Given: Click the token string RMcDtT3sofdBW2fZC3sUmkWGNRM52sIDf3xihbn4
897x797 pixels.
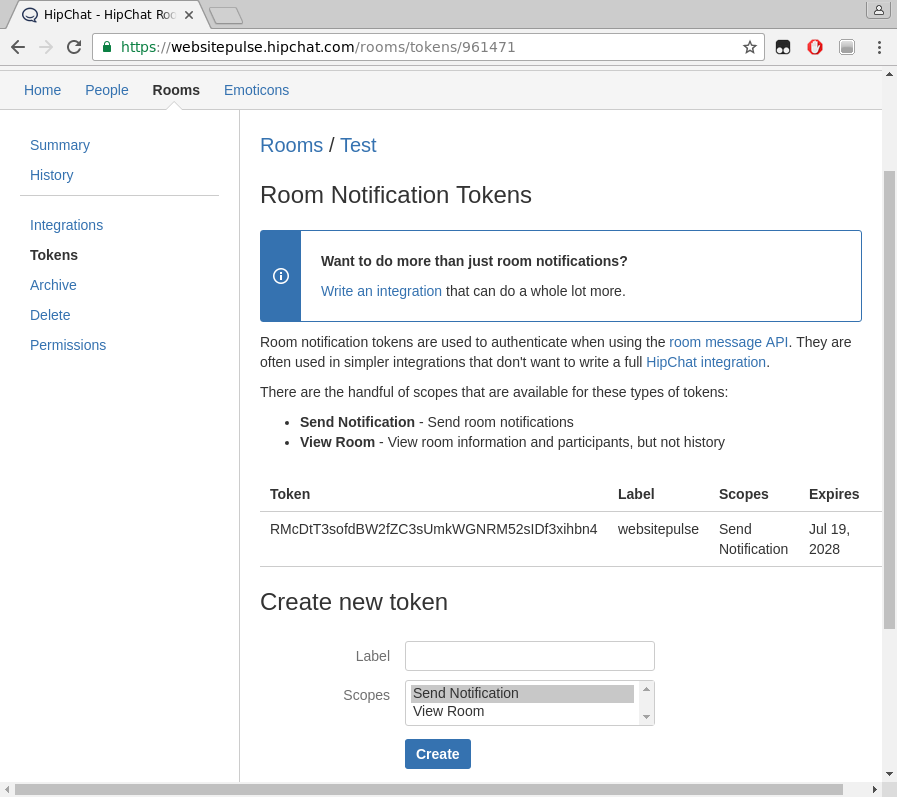Looking at the screenshot, I should [434, 529].
